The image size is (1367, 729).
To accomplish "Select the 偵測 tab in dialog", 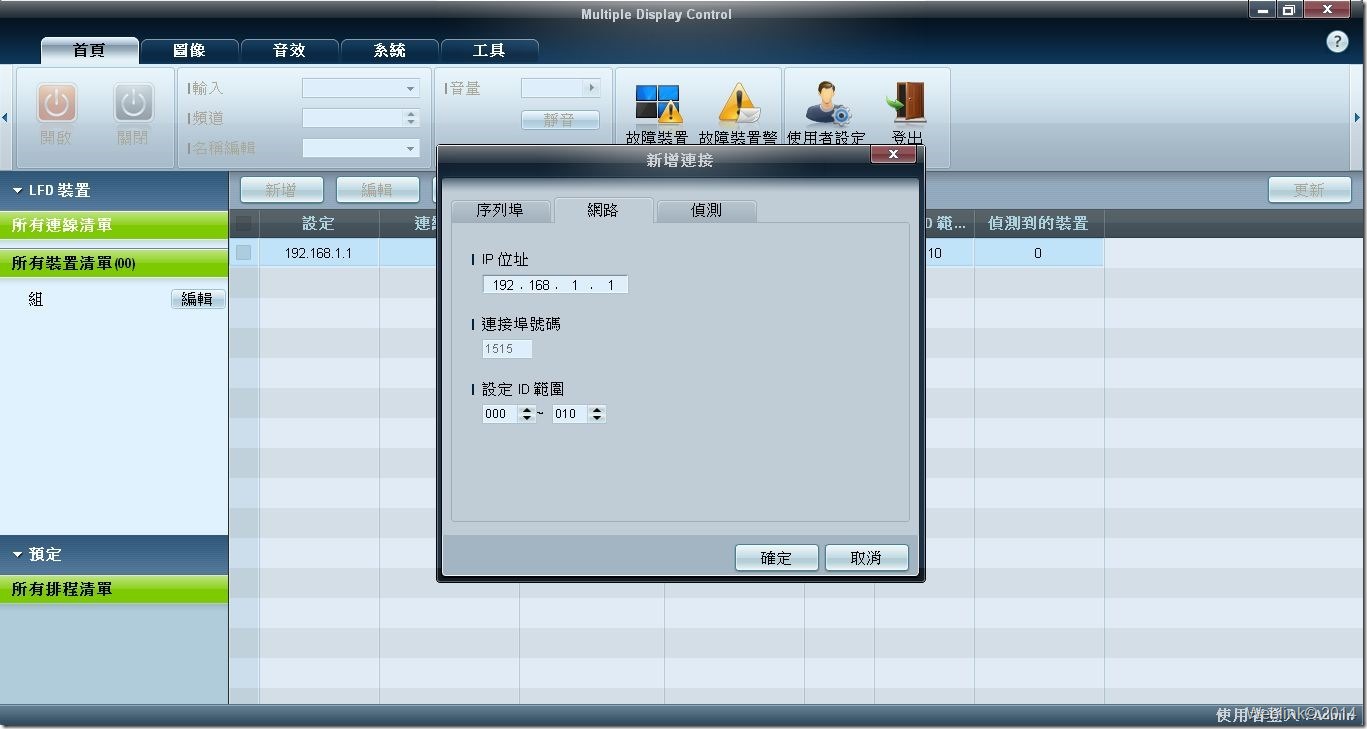I will point(707,211).
